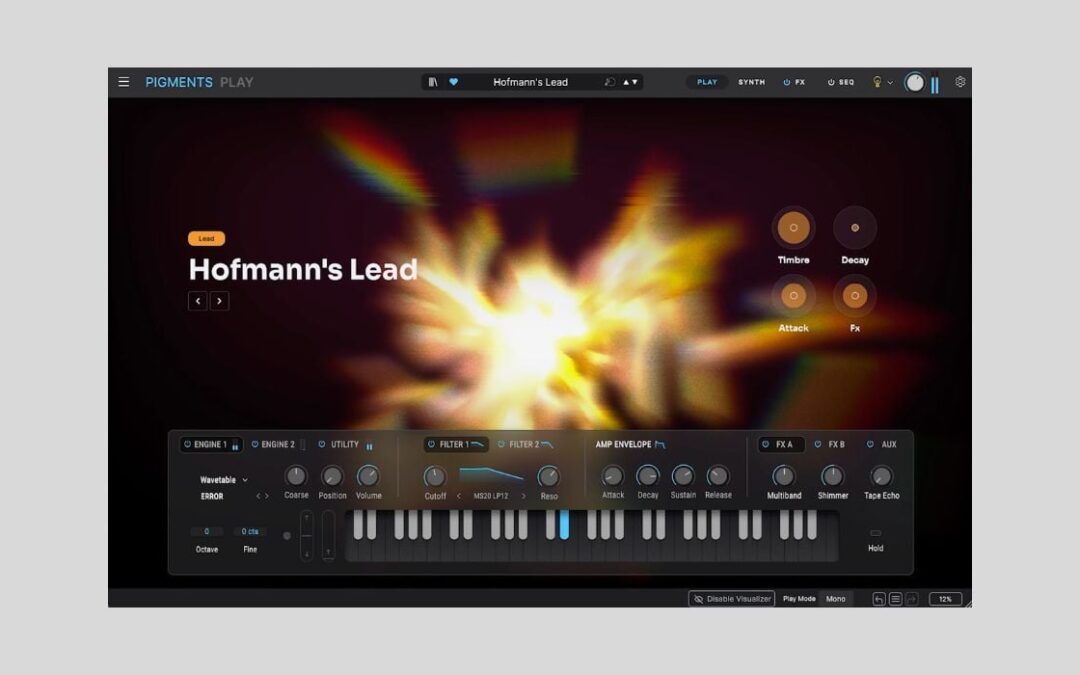
Task: Click the wavetable Position knob
Action: 332,476
